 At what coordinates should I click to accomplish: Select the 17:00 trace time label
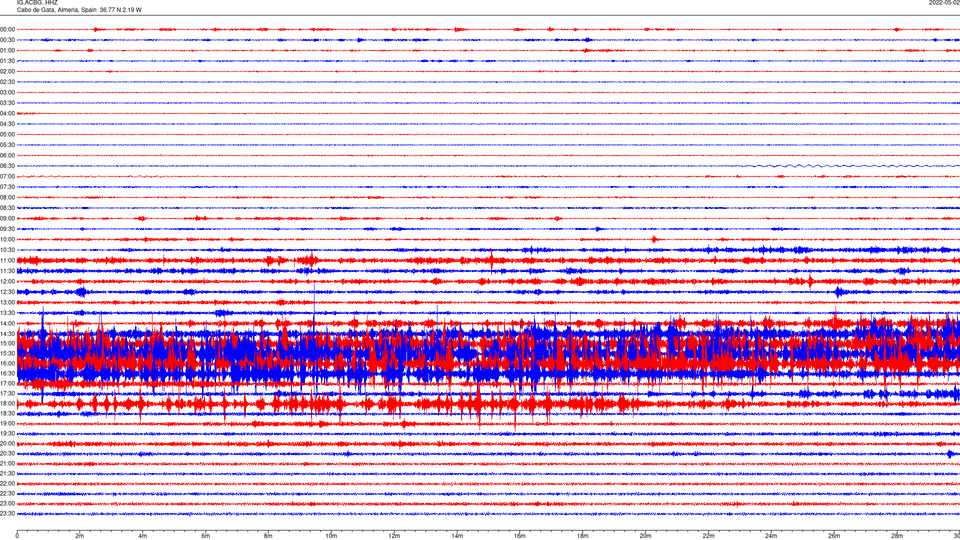click(7, 383)
